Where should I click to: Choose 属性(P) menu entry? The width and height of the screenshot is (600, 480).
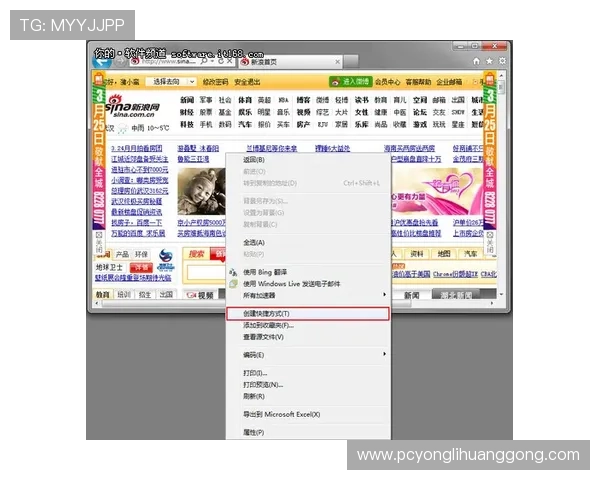pyautogui.click(x=308, y=432)
